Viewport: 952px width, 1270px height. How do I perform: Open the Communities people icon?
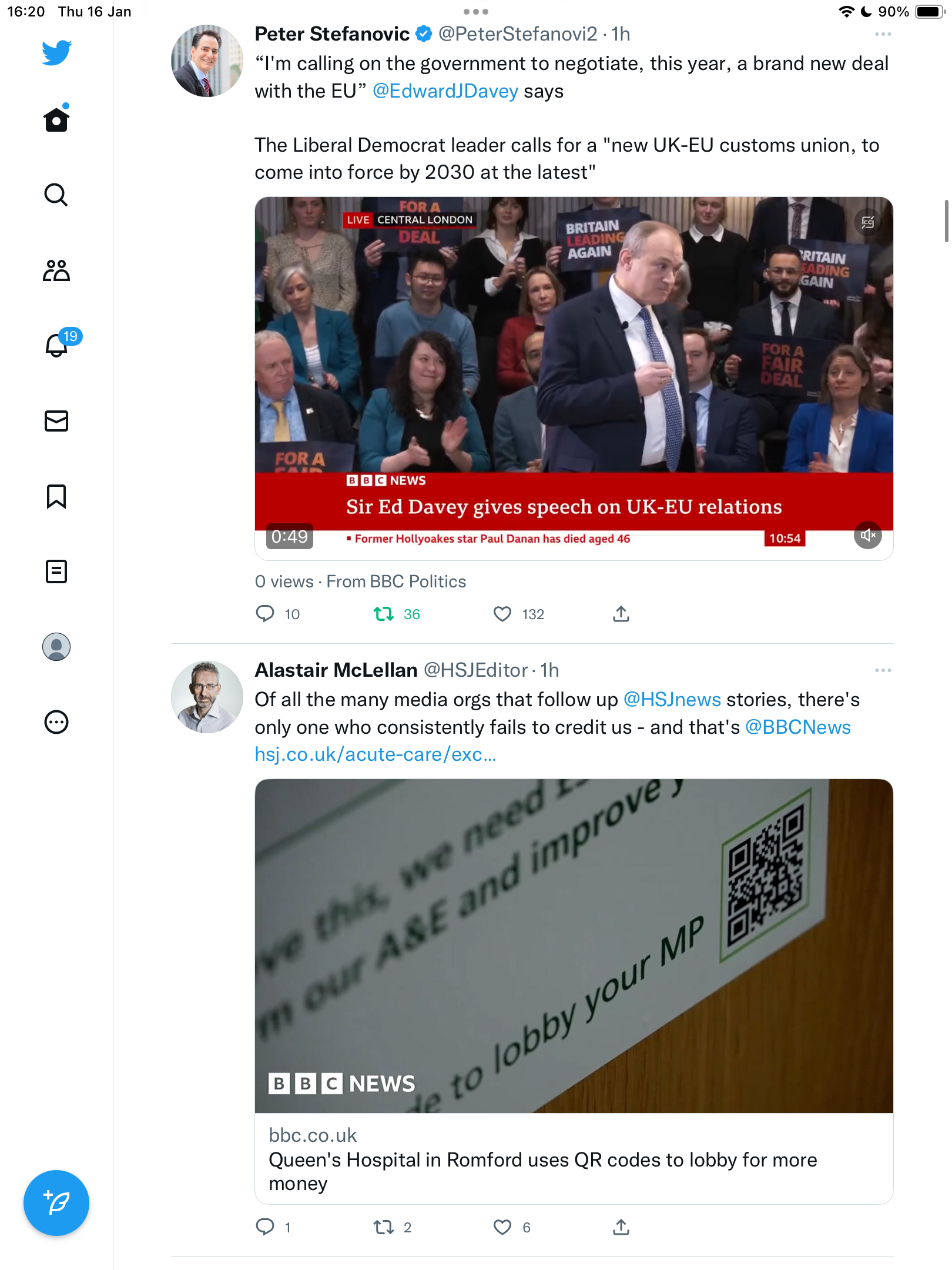coord(56,270)
